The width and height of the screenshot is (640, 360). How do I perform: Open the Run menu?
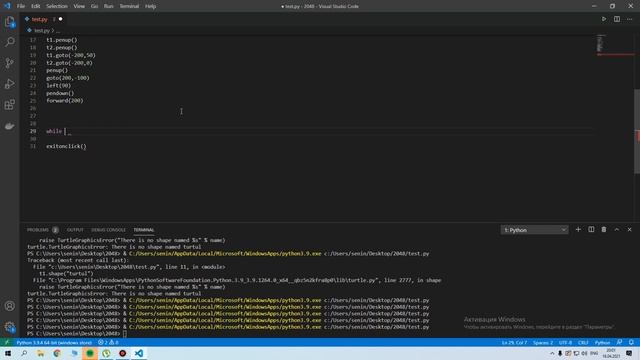tap(109, 6)
